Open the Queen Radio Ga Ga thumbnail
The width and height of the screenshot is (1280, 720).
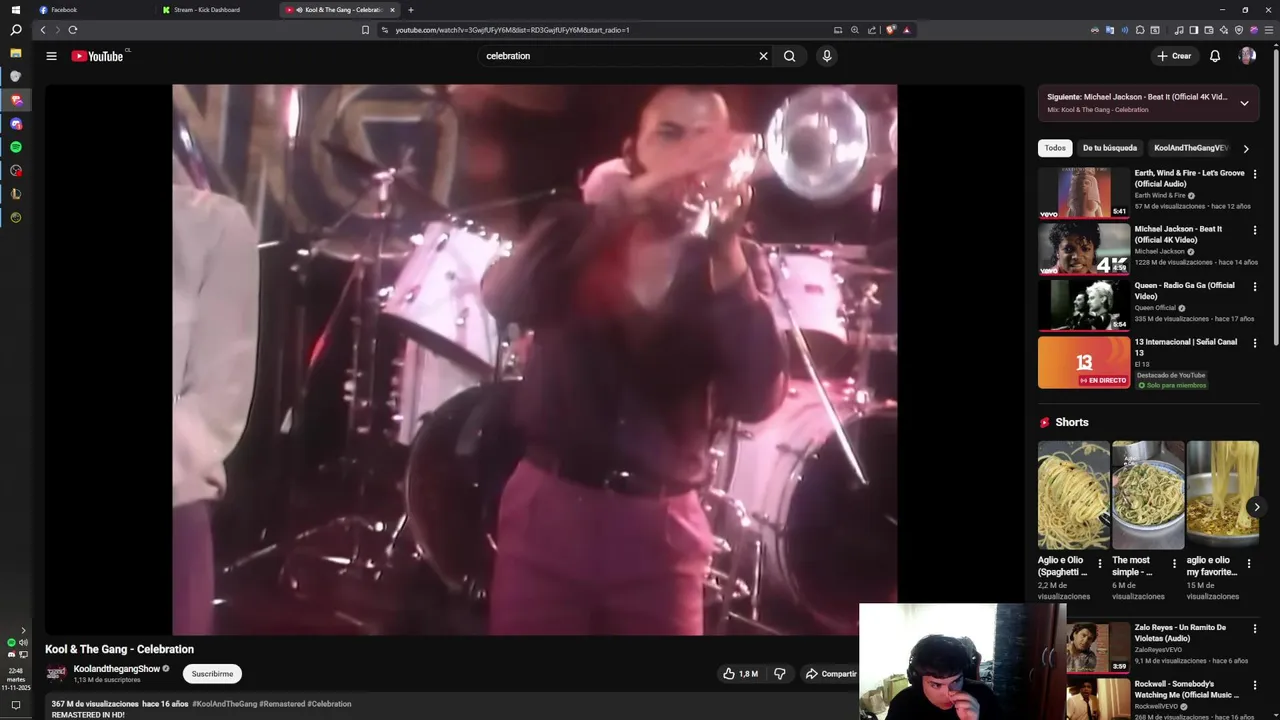click(1084, 305)
